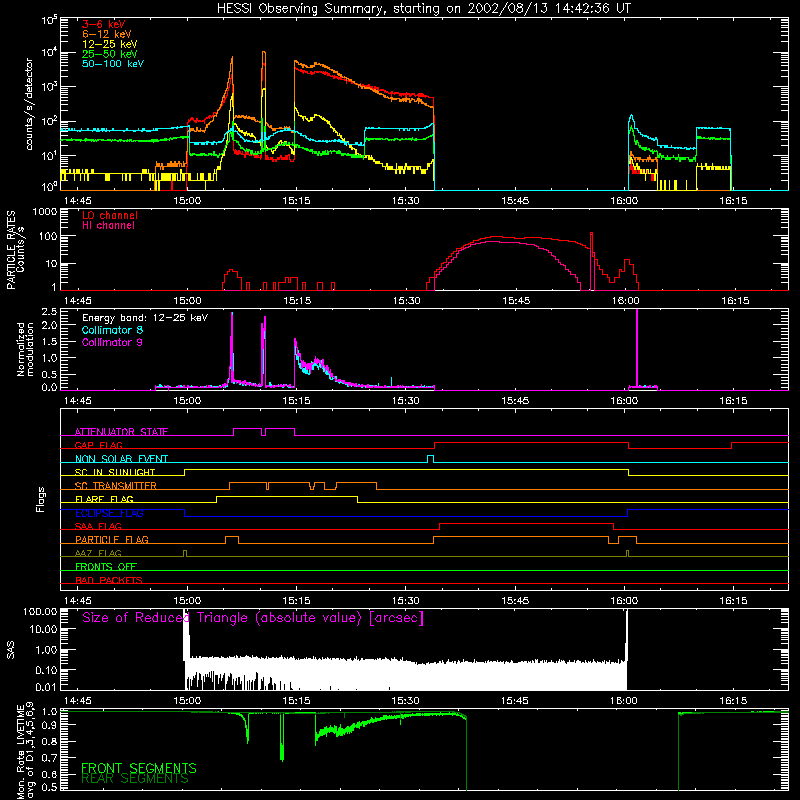800x800 pixels.
Task: Select the '25-50 keV' legend label
Action: [x=110, y=54]
